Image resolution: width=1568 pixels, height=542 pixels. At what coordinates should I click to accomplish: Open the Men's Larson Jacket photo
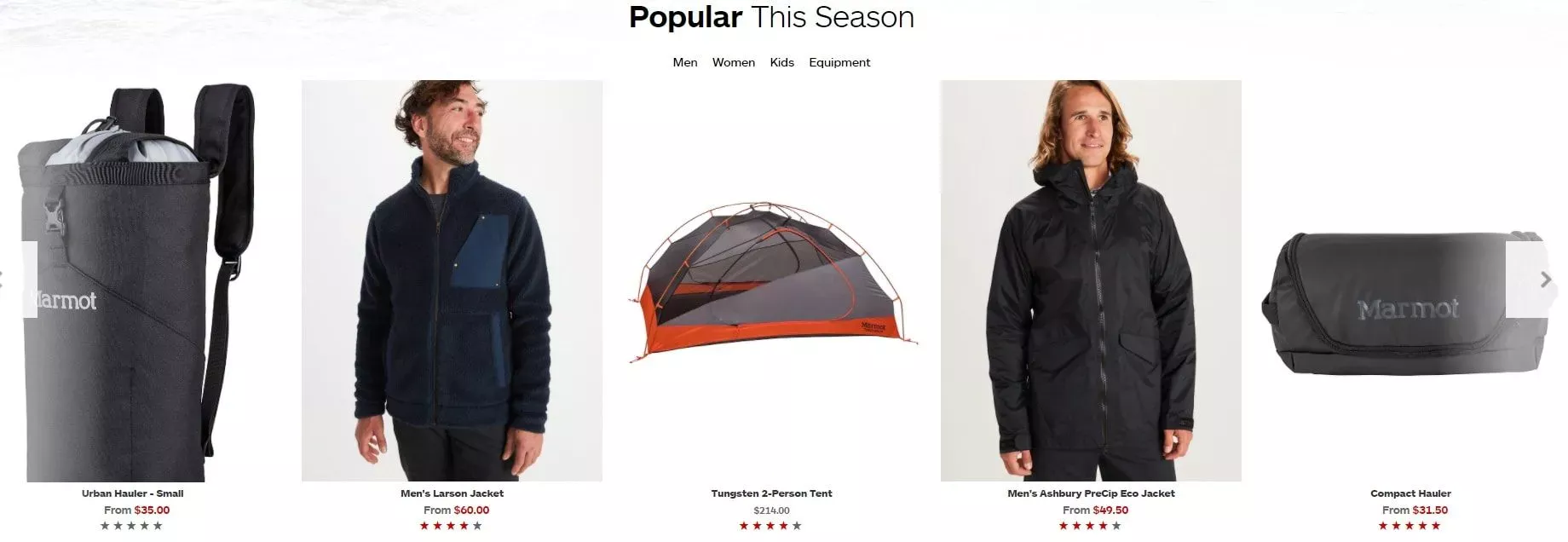[452, 281]
